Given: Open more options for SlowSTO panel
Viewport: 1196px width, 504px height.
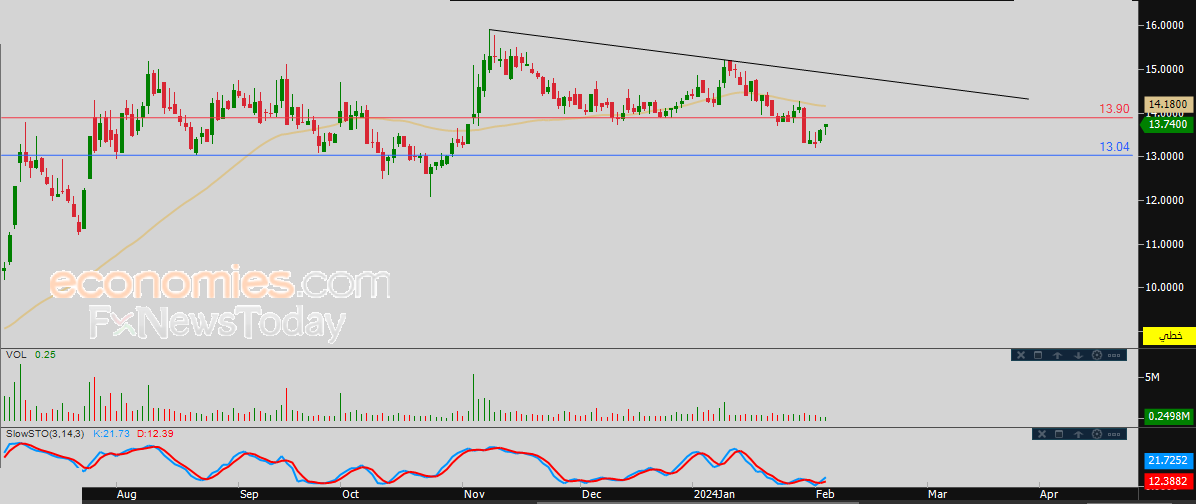Looking at the screenshot, I should pyautogui.click(x=1115, y=434).
